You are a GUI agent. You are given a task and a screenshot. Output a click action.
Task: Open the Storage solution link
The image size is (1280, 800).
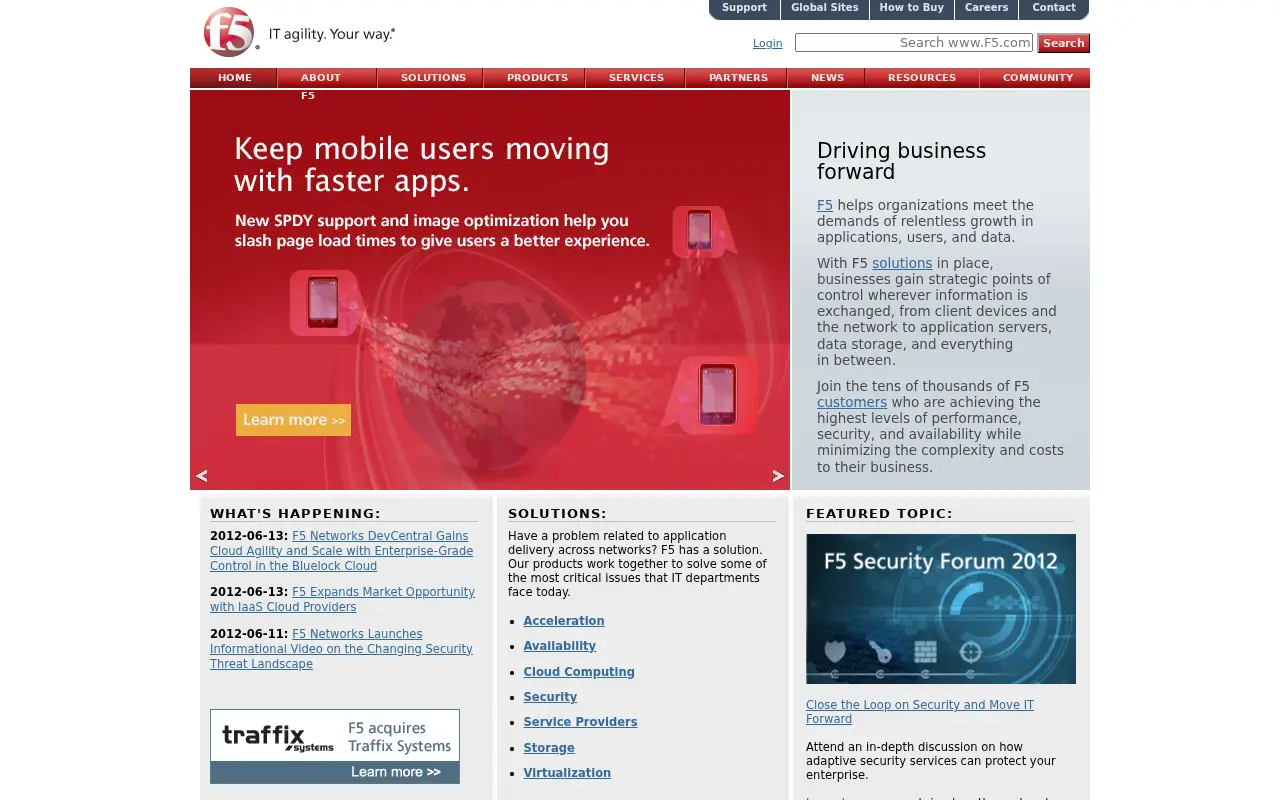[x=549, y=748]
